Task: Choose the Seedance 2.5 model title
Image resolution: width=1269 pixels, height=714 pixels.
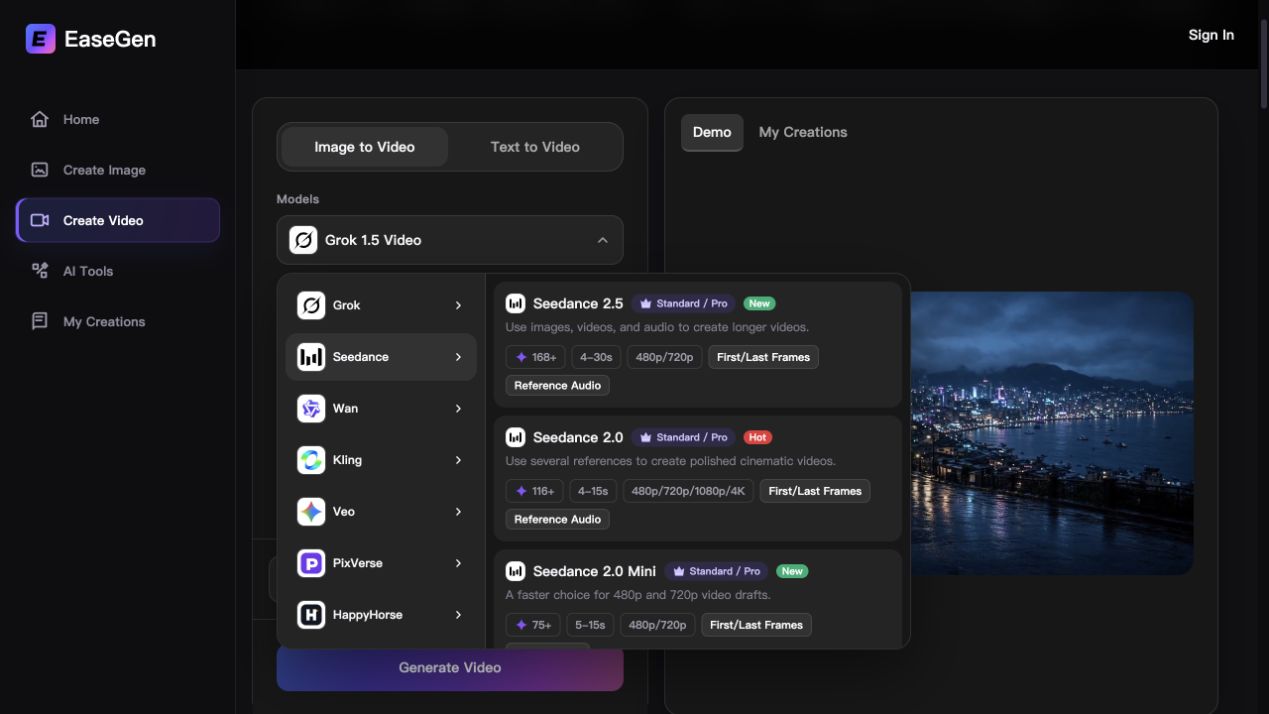Action: point(578,303)
